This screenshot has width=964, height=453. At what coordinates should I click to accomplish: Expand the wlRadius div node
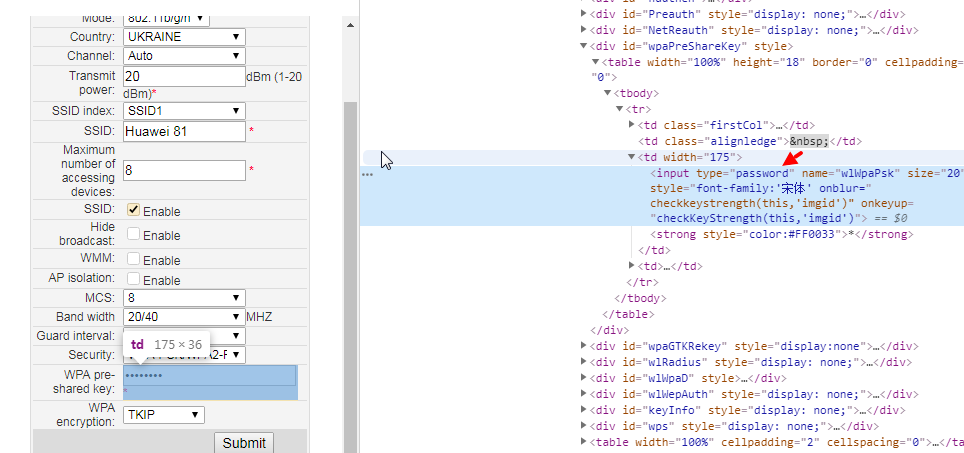(585, 362)
